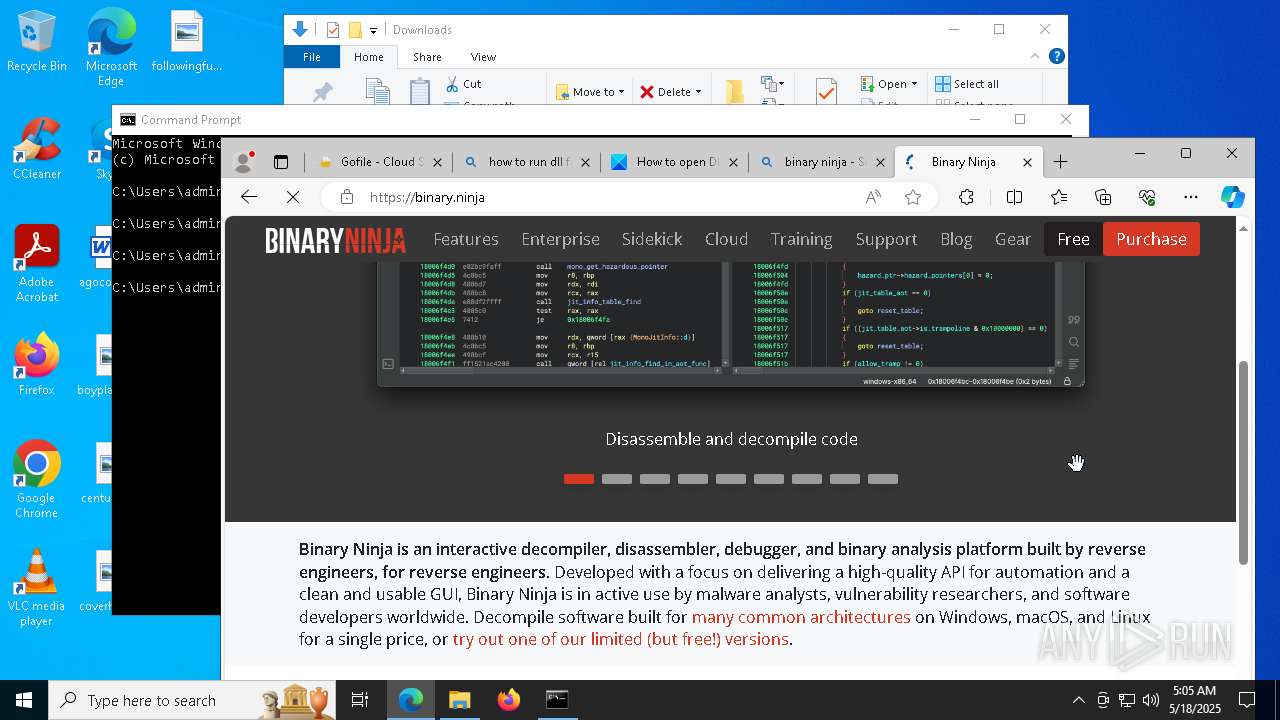Open Recycle Bin on desktop
This screenshot has height=720, width=1280.
(x=37, y=41)
